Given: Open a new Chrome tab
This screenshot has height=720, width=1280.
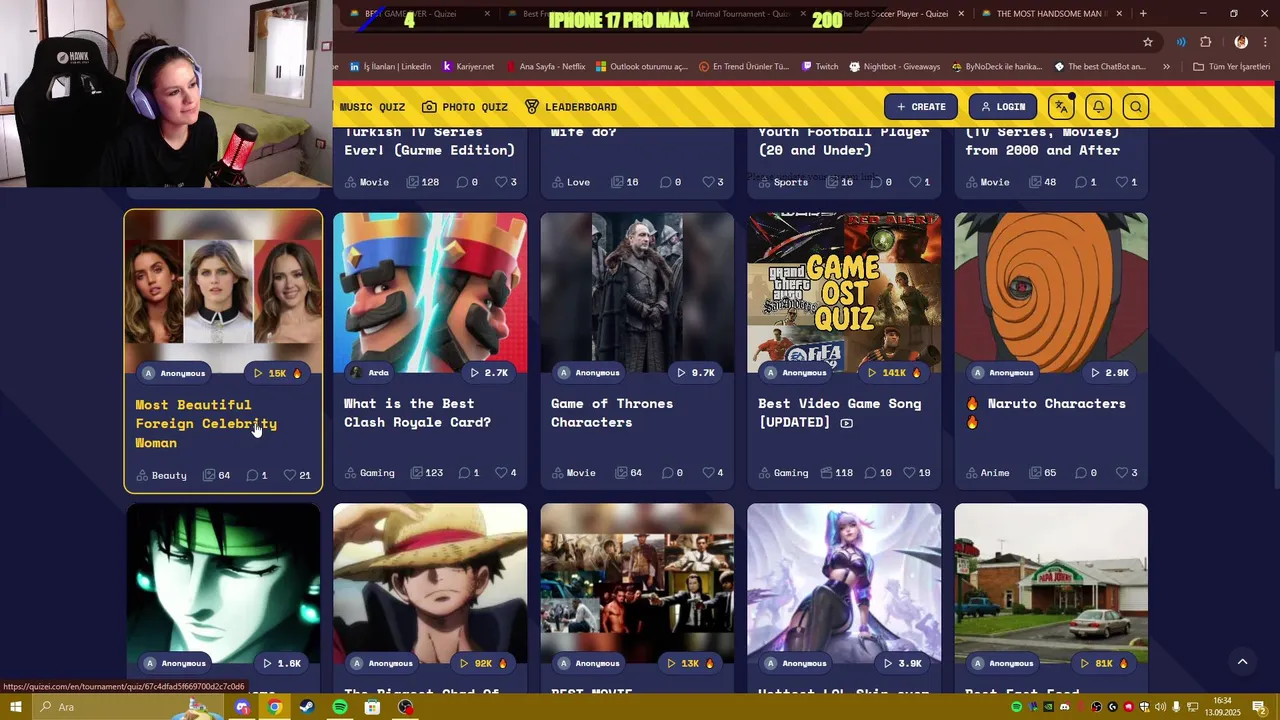Looking at the screenshot, I should (x=1143, y=14).
